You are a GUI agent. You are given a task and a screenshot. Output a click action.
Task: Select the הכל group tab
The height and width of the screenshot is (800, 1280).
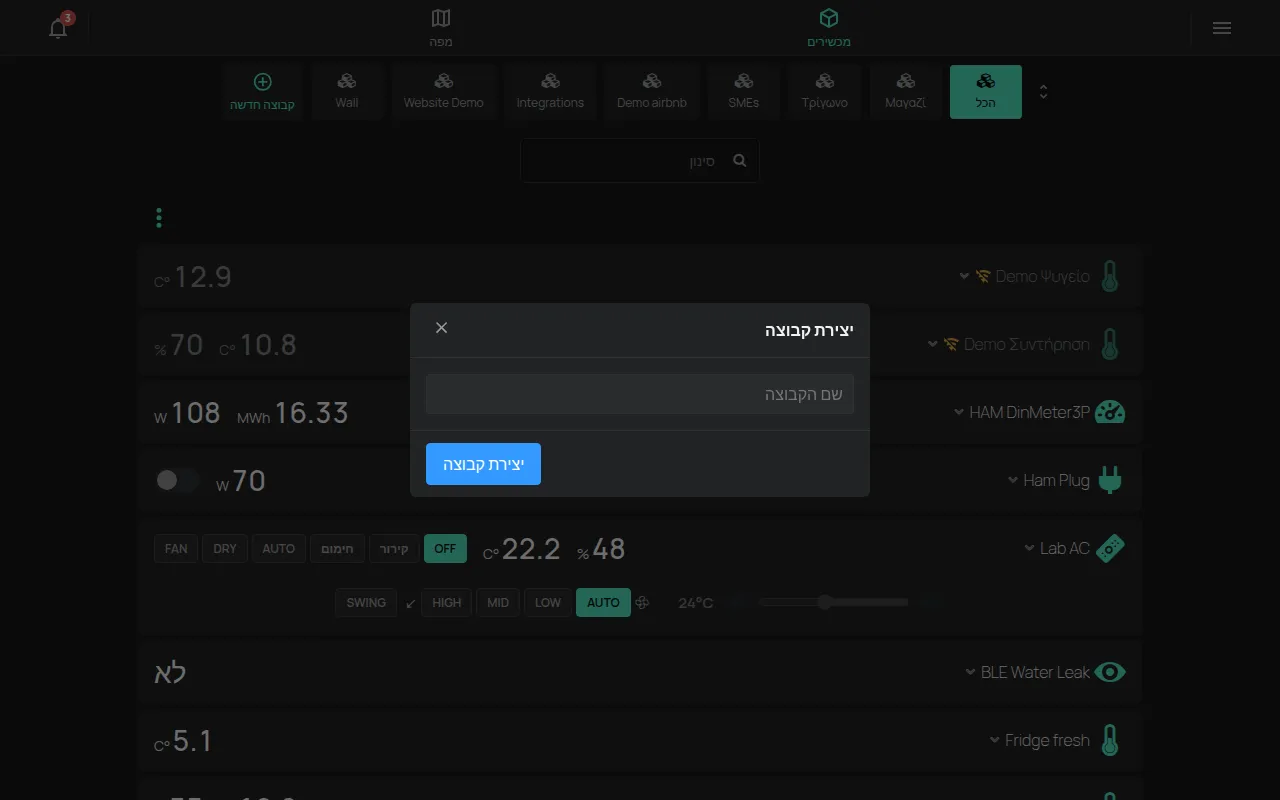pyautogui.click(x=986, y=92)
